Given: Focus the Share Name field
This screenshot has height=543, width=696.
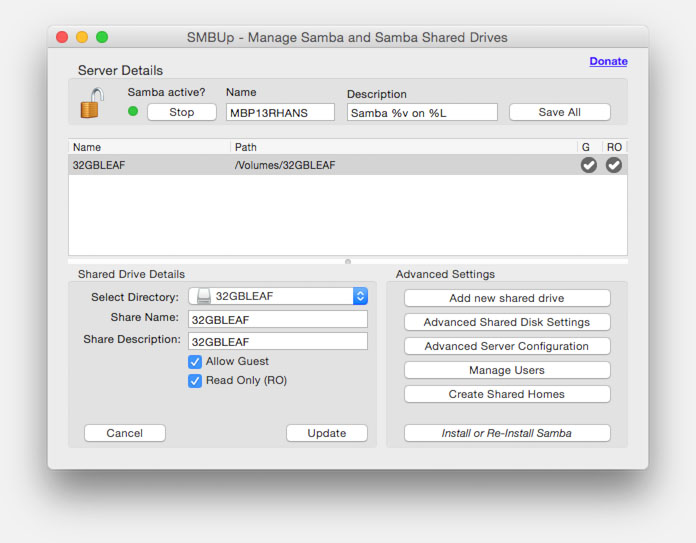Looking at the screenshot, I should click(278, 320).
